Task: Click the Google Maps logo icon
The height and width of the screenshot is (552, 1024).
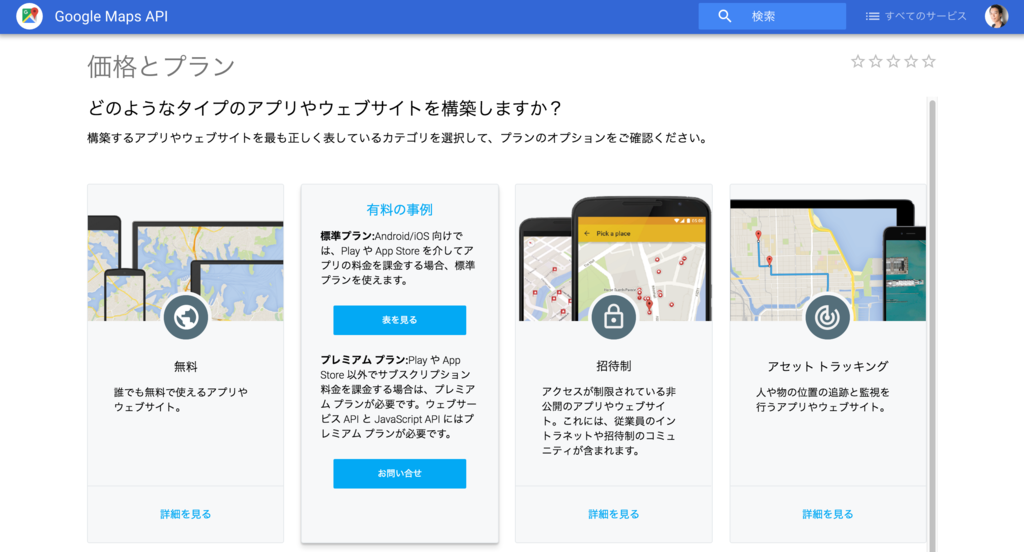Action: click(29, 16)
